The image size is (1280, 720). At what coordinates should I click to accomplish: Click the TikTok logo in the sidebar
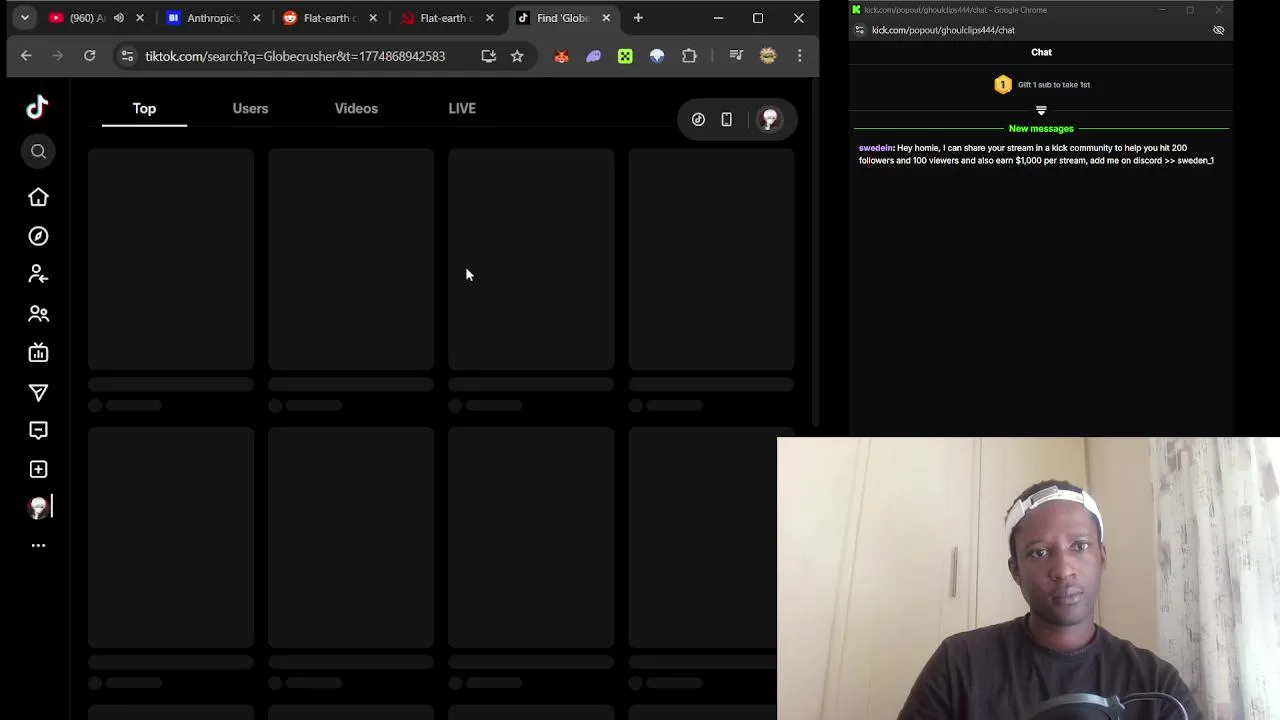(x=37, y=107)
